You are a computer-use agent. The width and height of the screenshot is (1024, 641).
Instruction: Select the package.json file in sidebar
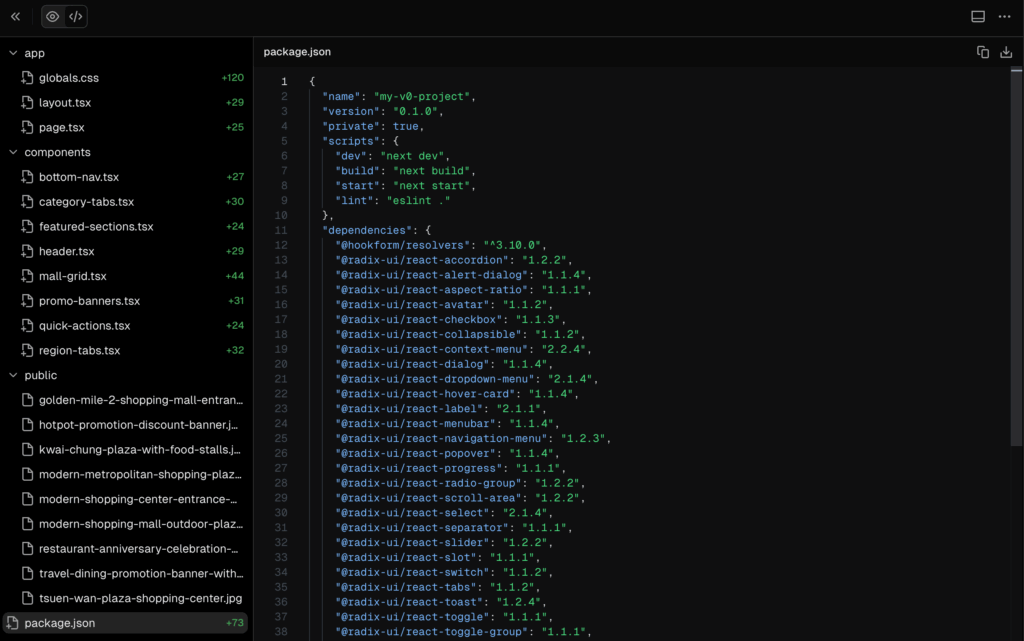click(60, 623)
